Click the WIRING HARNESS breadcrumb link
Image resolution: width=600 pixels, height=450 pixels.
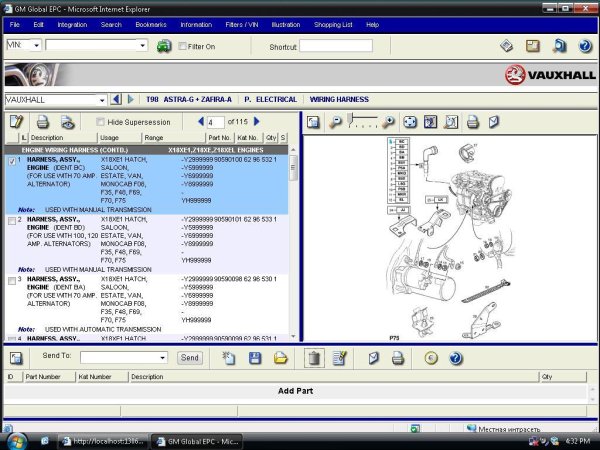[x=338, y=100]
